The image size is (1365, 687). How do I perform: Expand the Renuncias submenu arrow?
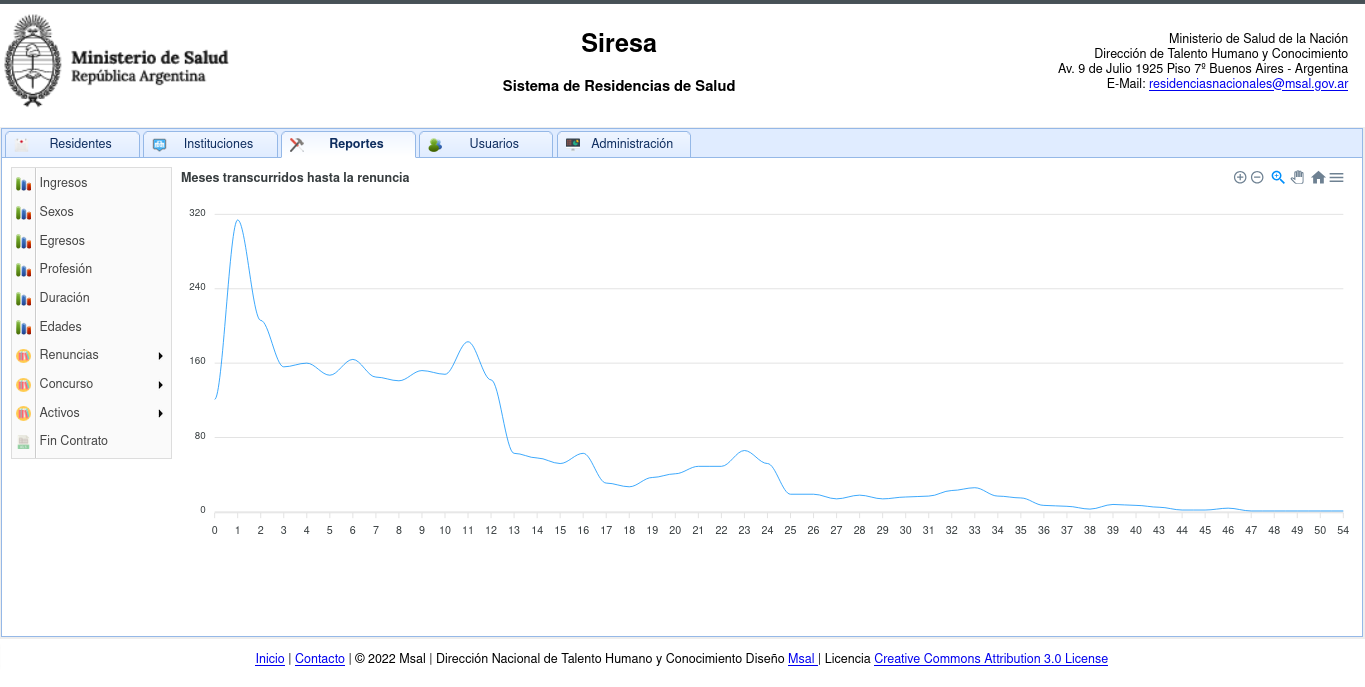click(x=160, y=356)
